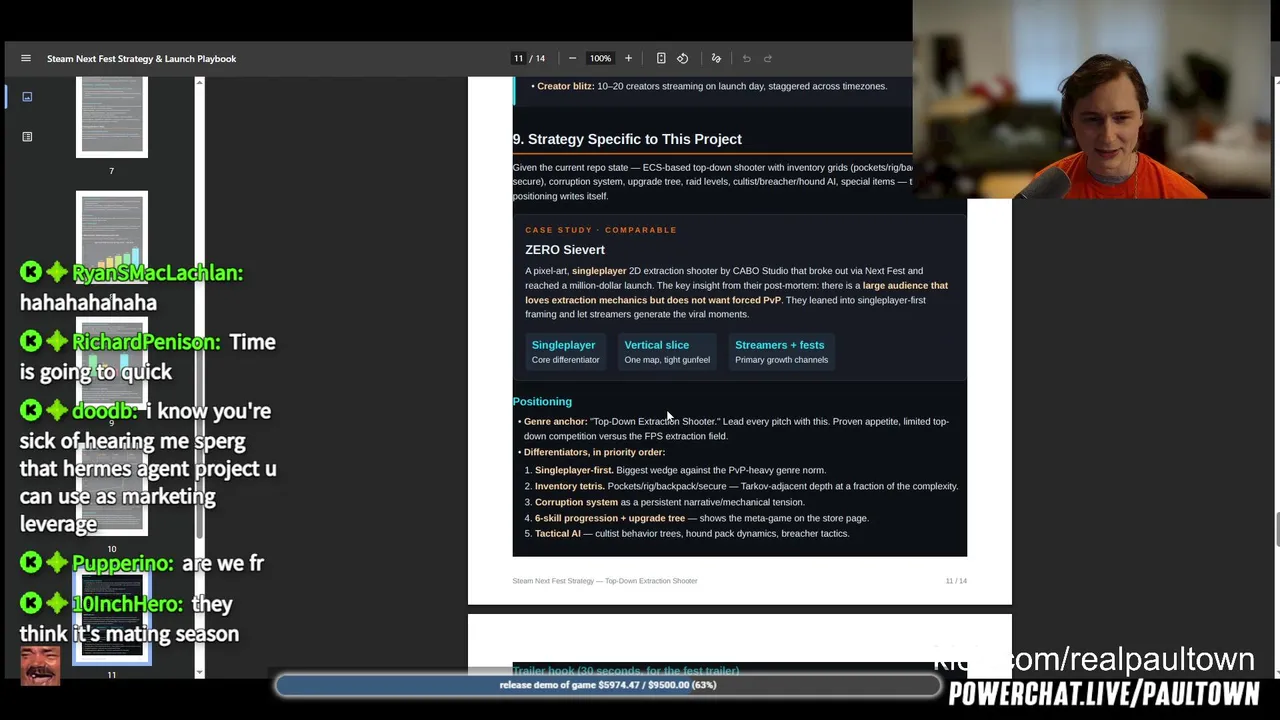
Task: Click the thumbnail panel scroll-down arrow
Action: tap(199, 673)
